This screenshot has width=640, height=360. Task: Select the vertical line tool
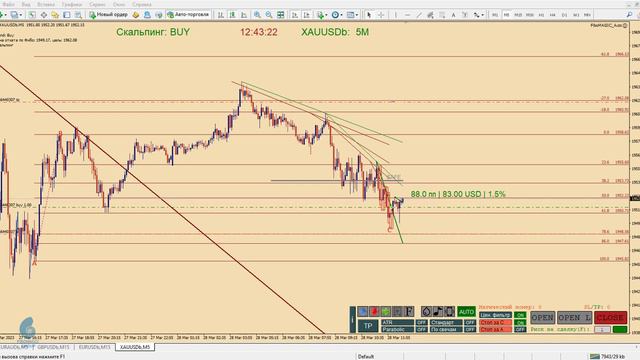[396, 15]
